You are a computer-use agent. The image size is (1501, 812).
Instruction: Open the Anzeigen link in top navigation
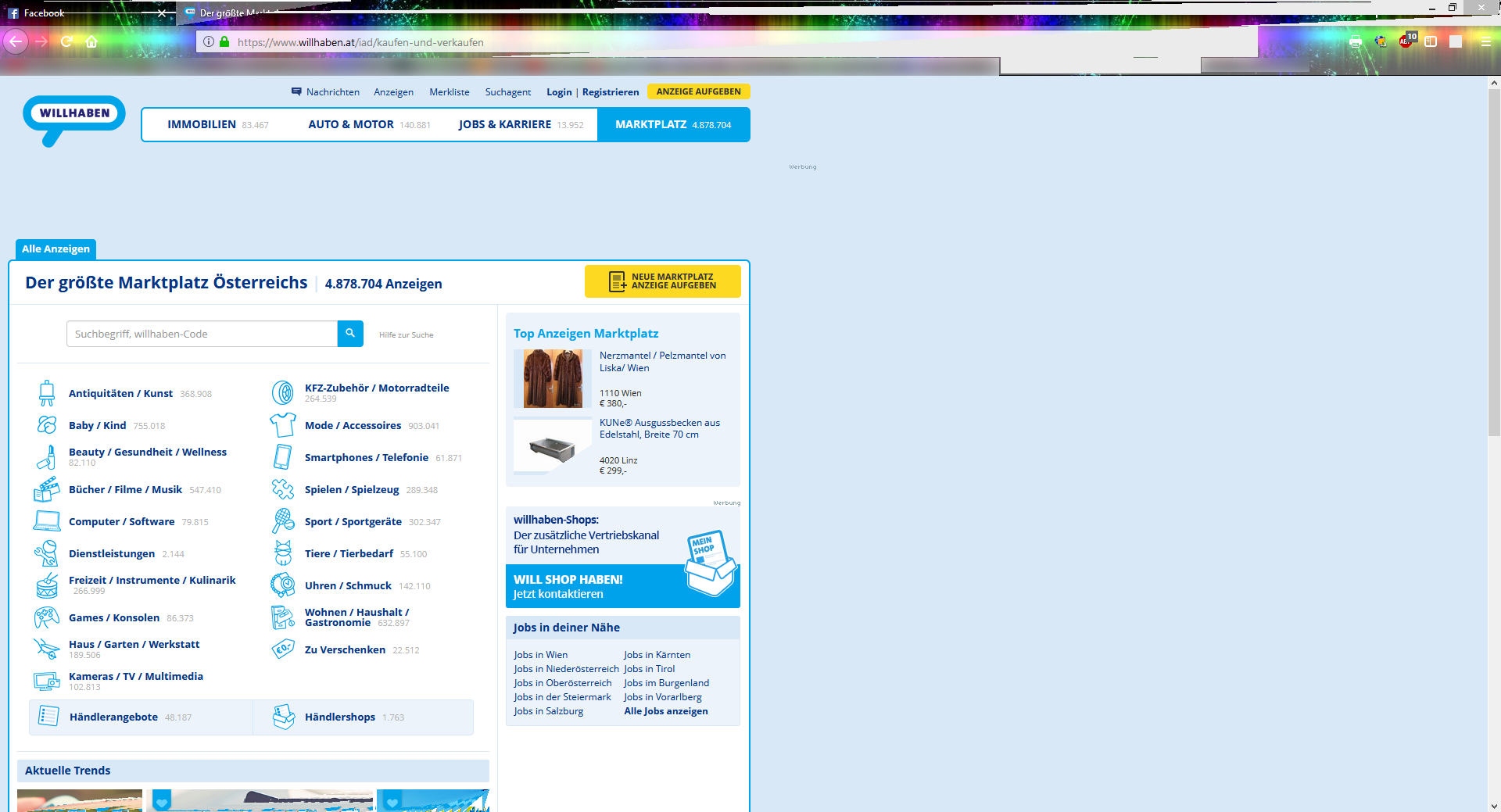tap(394, 92)
